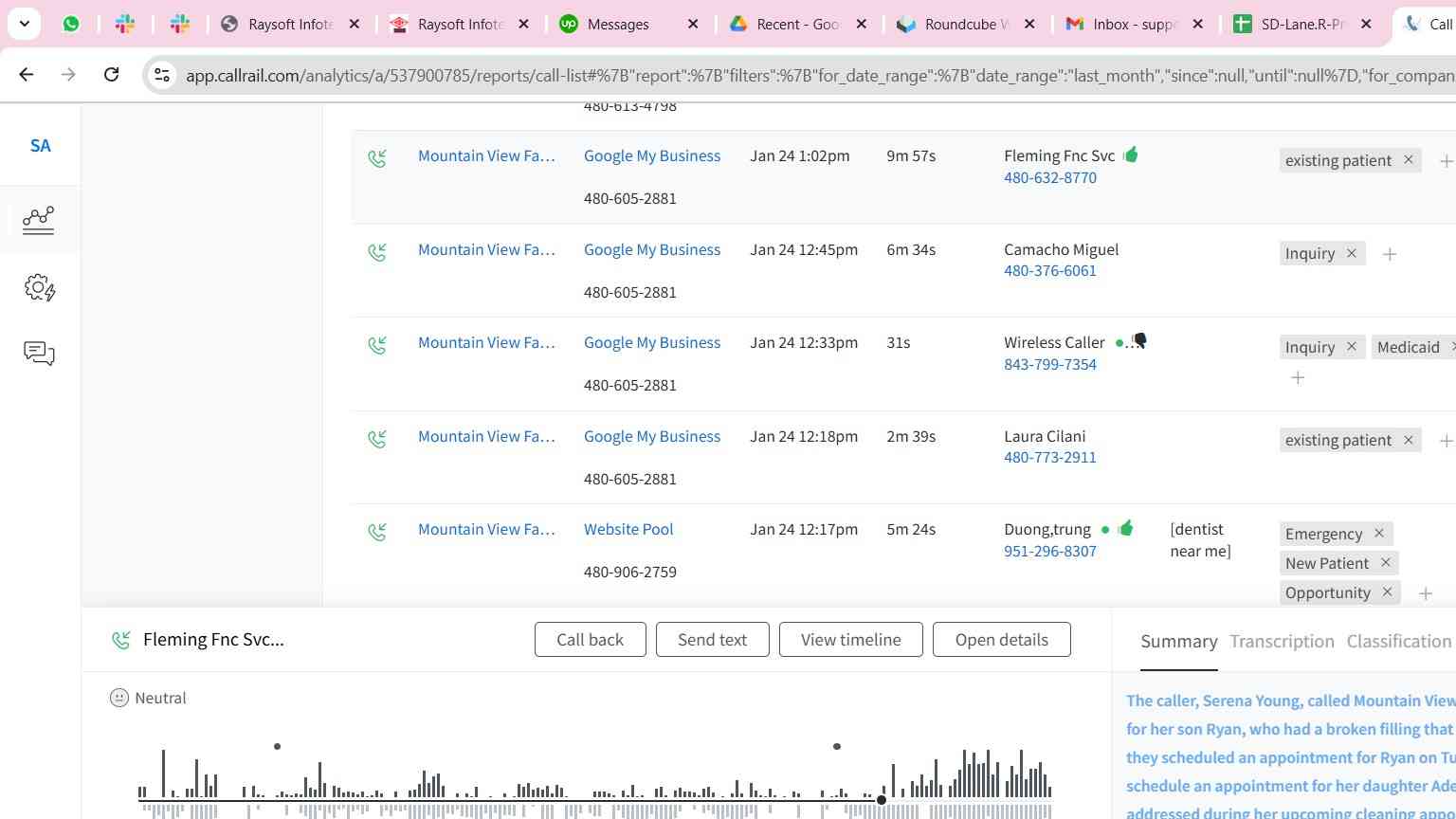Image resolution: width=1456 pixels, height=819 pixels.
Task: Click thumbs-up icon next to Duong,trung
Action: (x=1125, y=528)
